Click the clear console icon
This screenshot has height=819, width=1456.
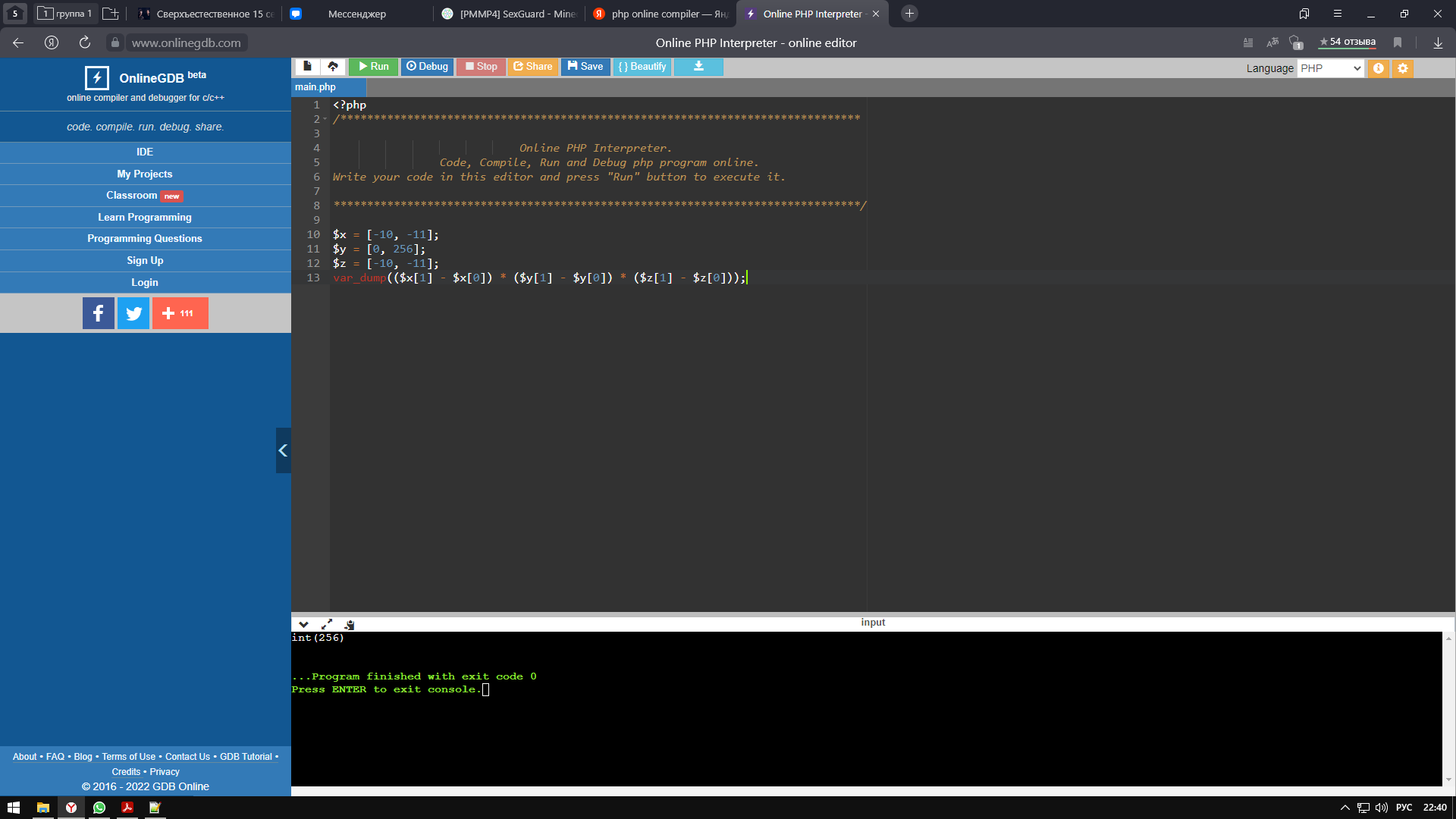(x=350, y=624)
